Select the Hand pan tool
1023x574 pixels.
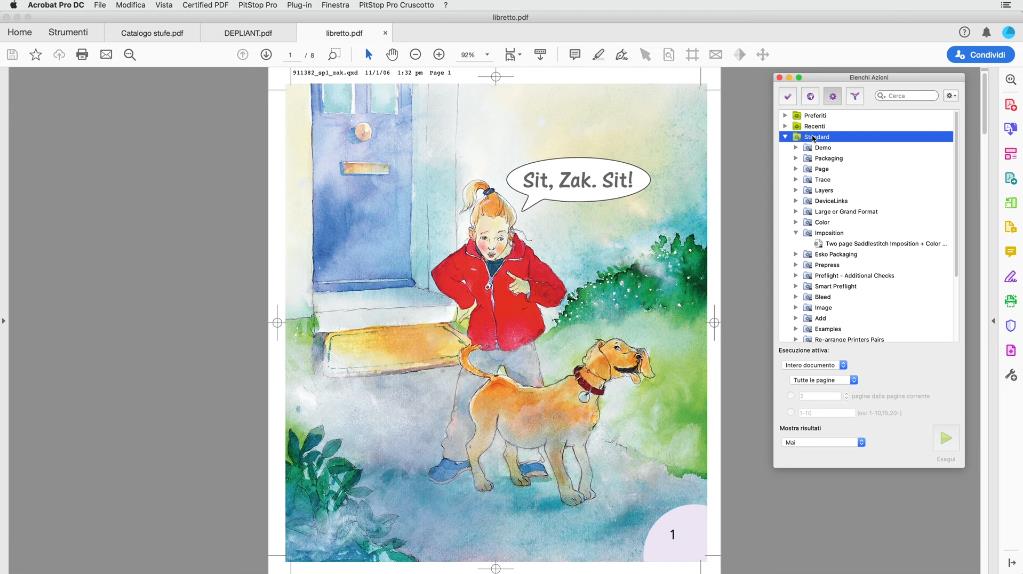(x=391, y=55)
